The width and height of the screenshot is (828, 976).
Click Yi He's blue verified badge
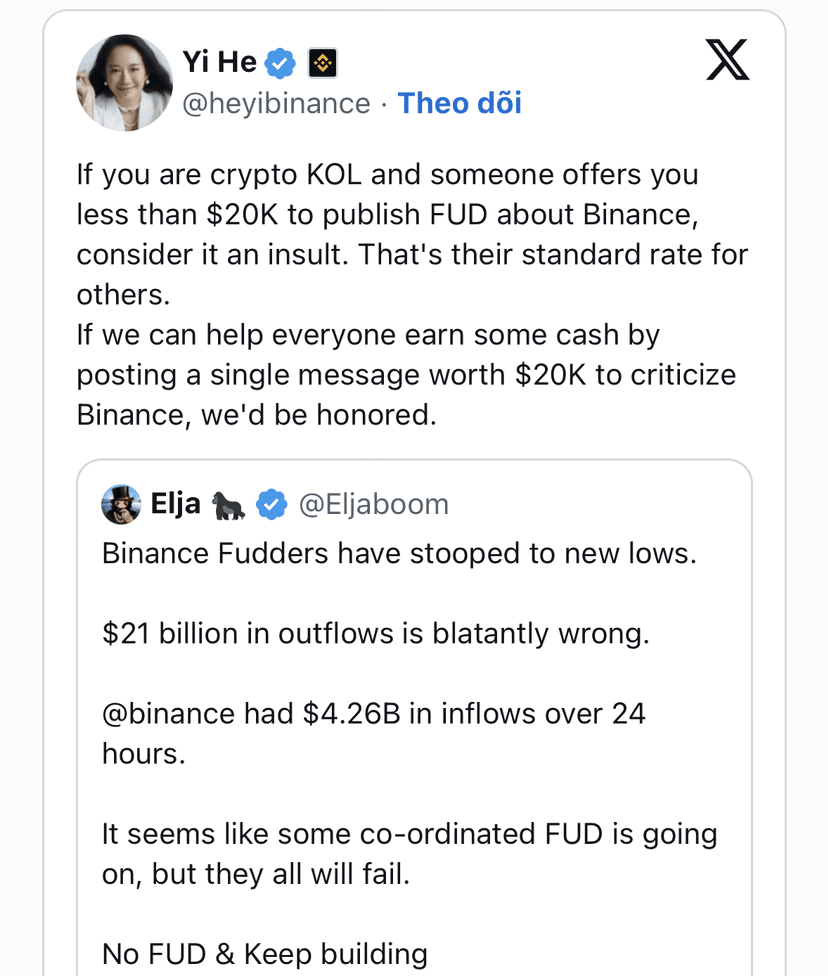282,63
